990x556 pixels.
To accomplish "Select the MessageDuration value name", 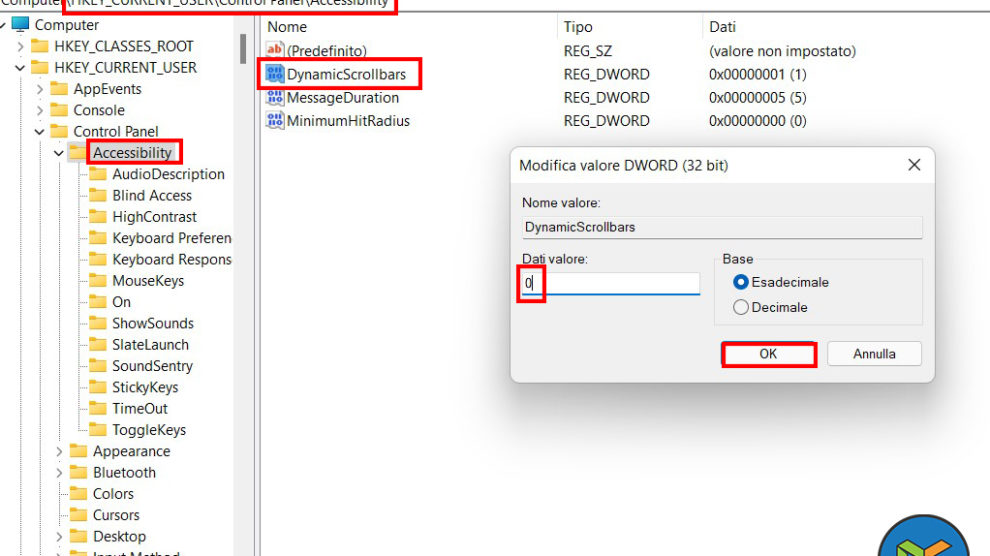I will 343,98.
